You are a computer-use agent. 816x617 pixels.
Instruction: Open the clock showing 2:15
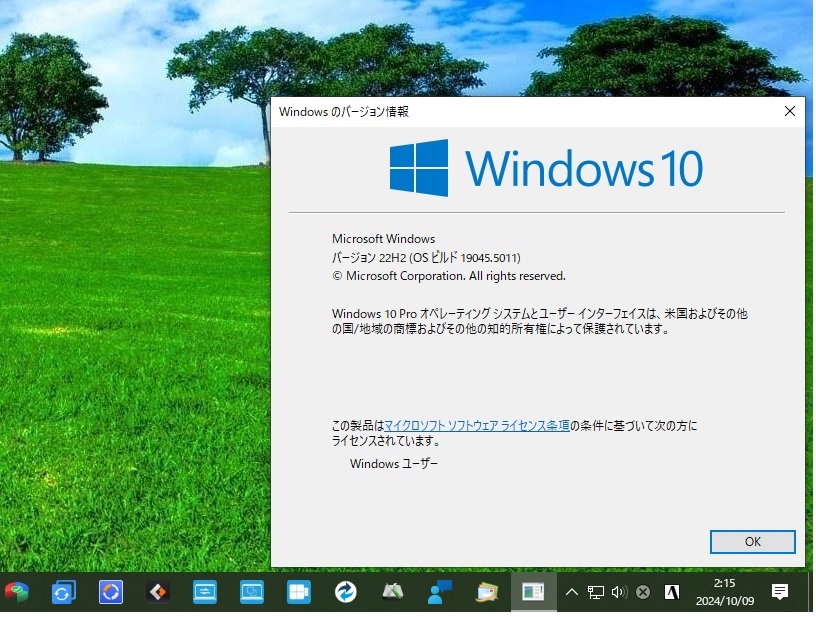click(x=725, y=592)
